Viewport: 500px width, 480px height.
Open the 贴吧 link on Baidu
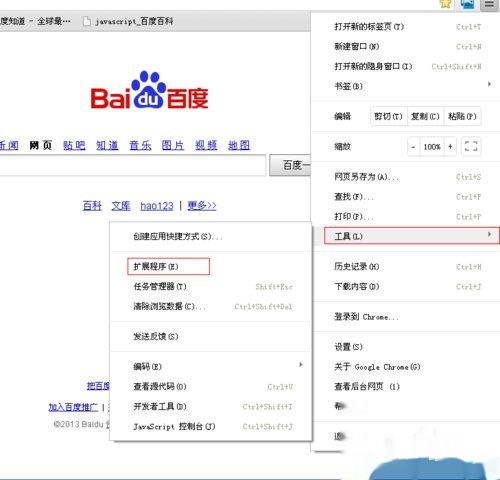tap(74, 145)
